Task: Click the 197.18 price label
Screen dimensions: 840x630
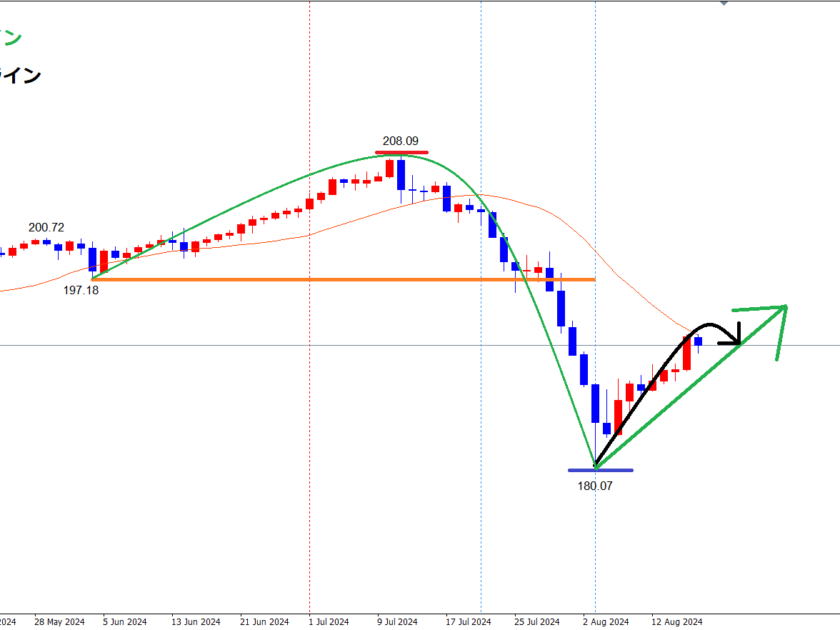Action: click(x=81, y=291)
